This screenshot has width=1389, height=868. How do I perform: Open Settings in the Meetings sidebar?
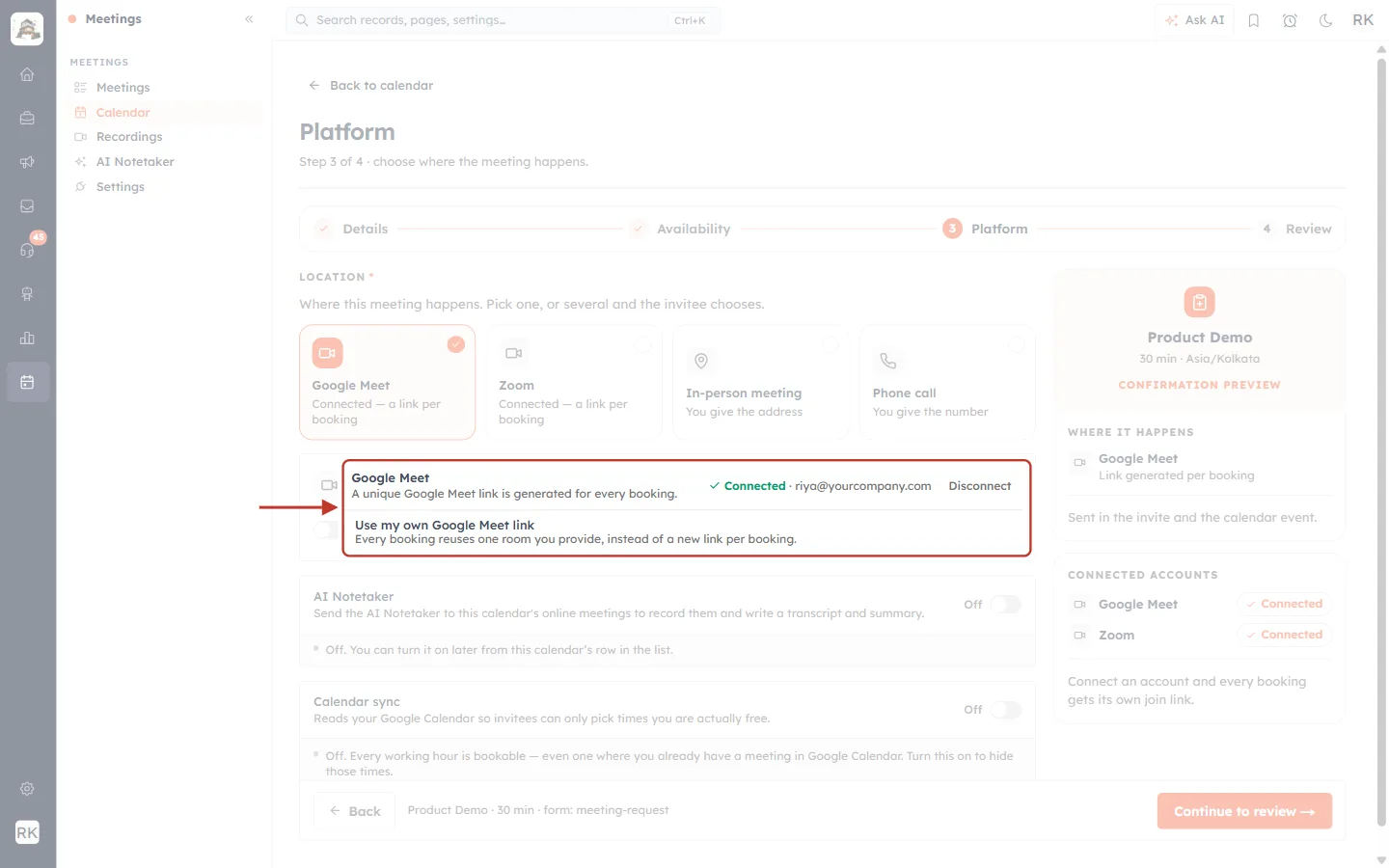pyautogui.click(x=164, y=187)
